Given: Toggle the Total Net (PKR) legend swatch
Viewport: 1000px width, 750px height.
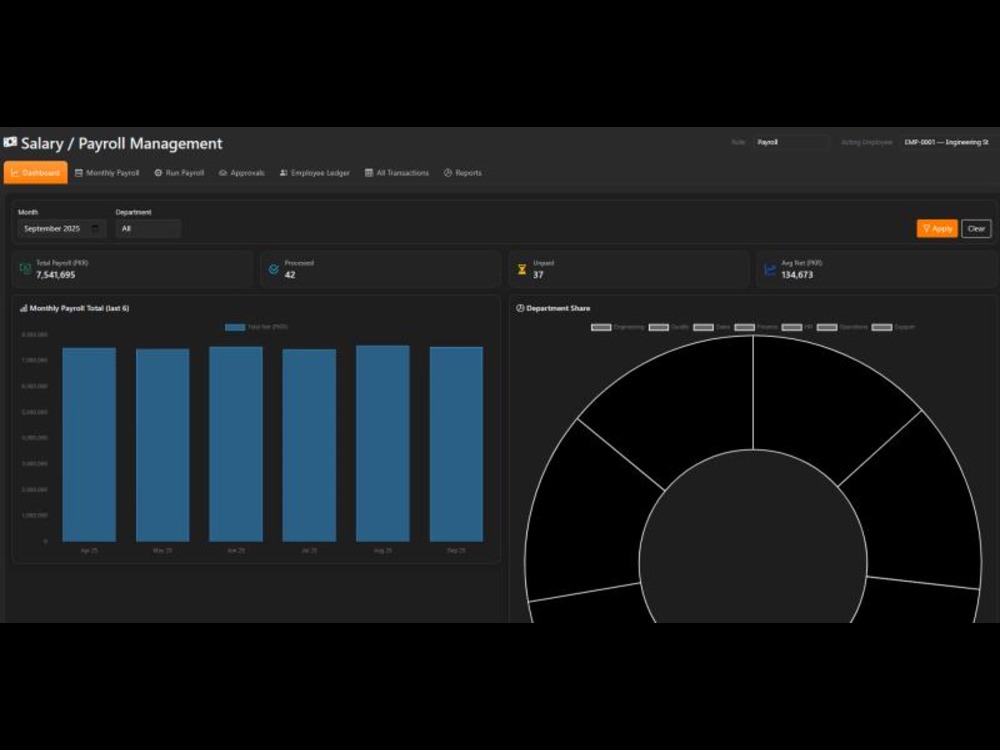Looking at the screenshot, I should point(235,327).
